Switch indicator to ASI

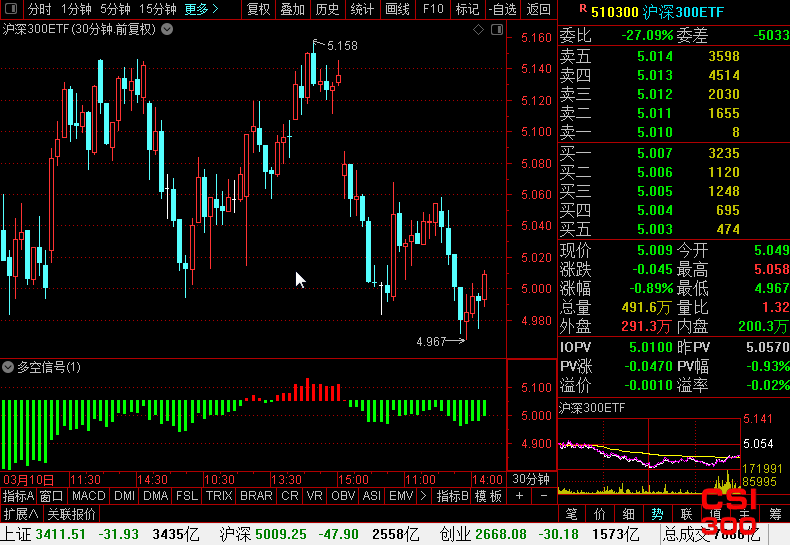pos(372,496)
